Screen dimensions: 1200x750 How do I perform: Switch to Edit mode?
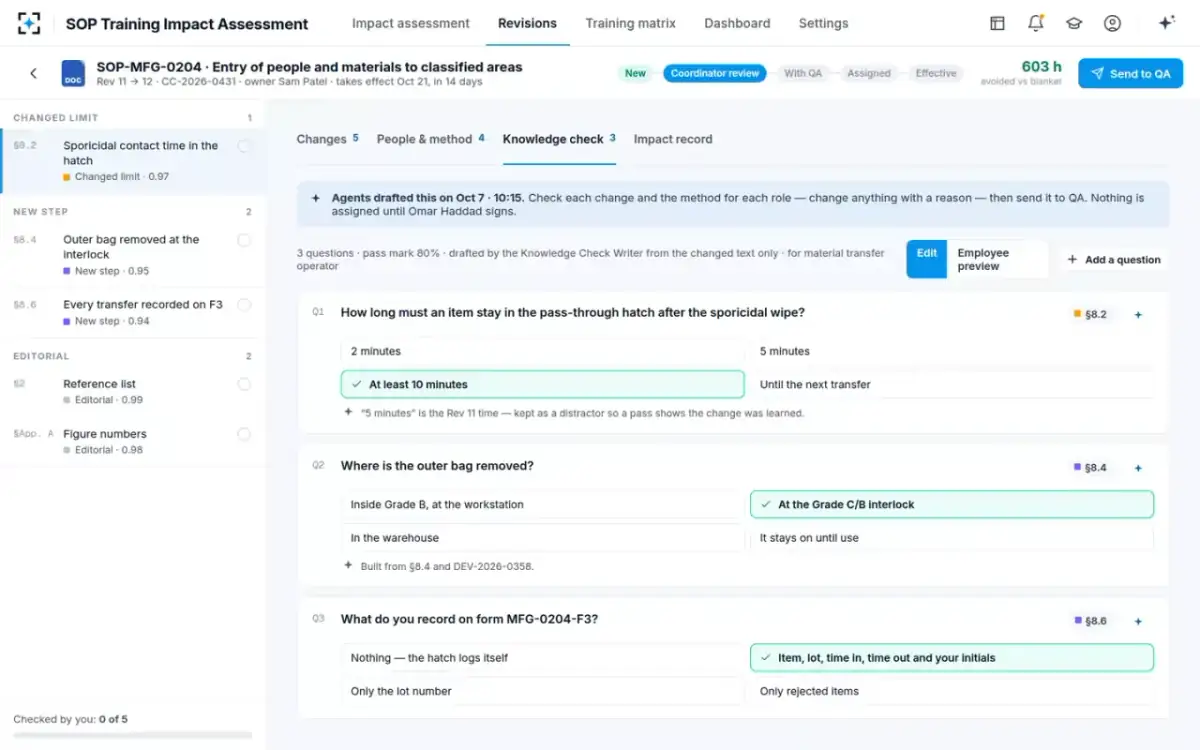point(927,259)
